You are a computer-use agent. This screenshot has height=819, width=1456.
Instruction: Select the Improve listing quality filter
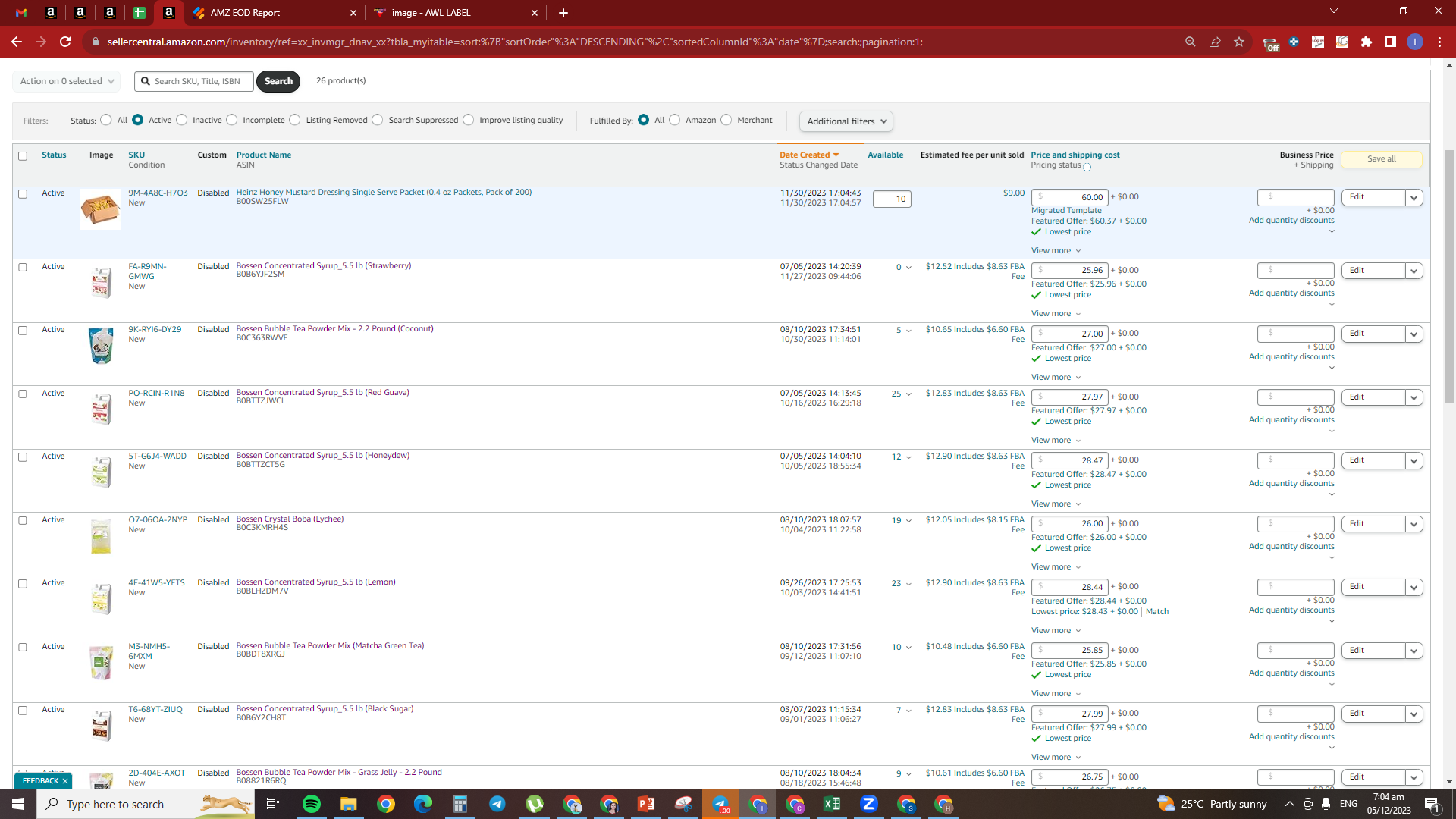pyautogui.click(x=469, y=120)
